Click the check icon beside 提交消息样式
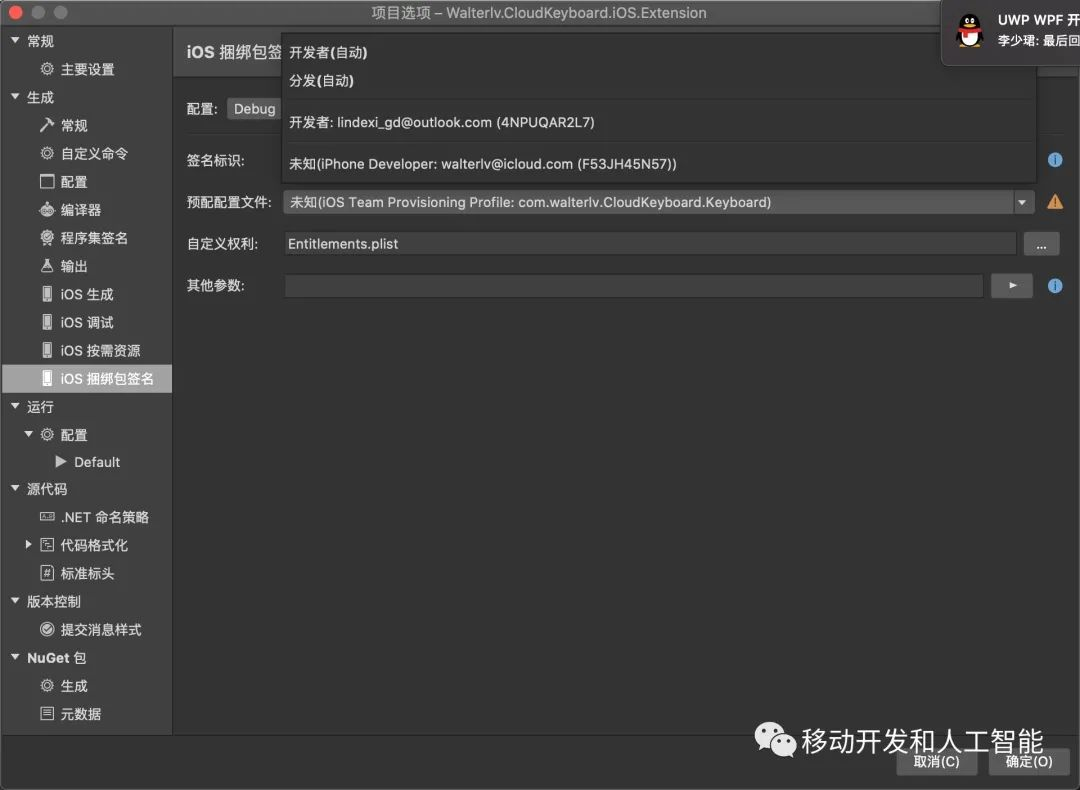 click(47, 629)
